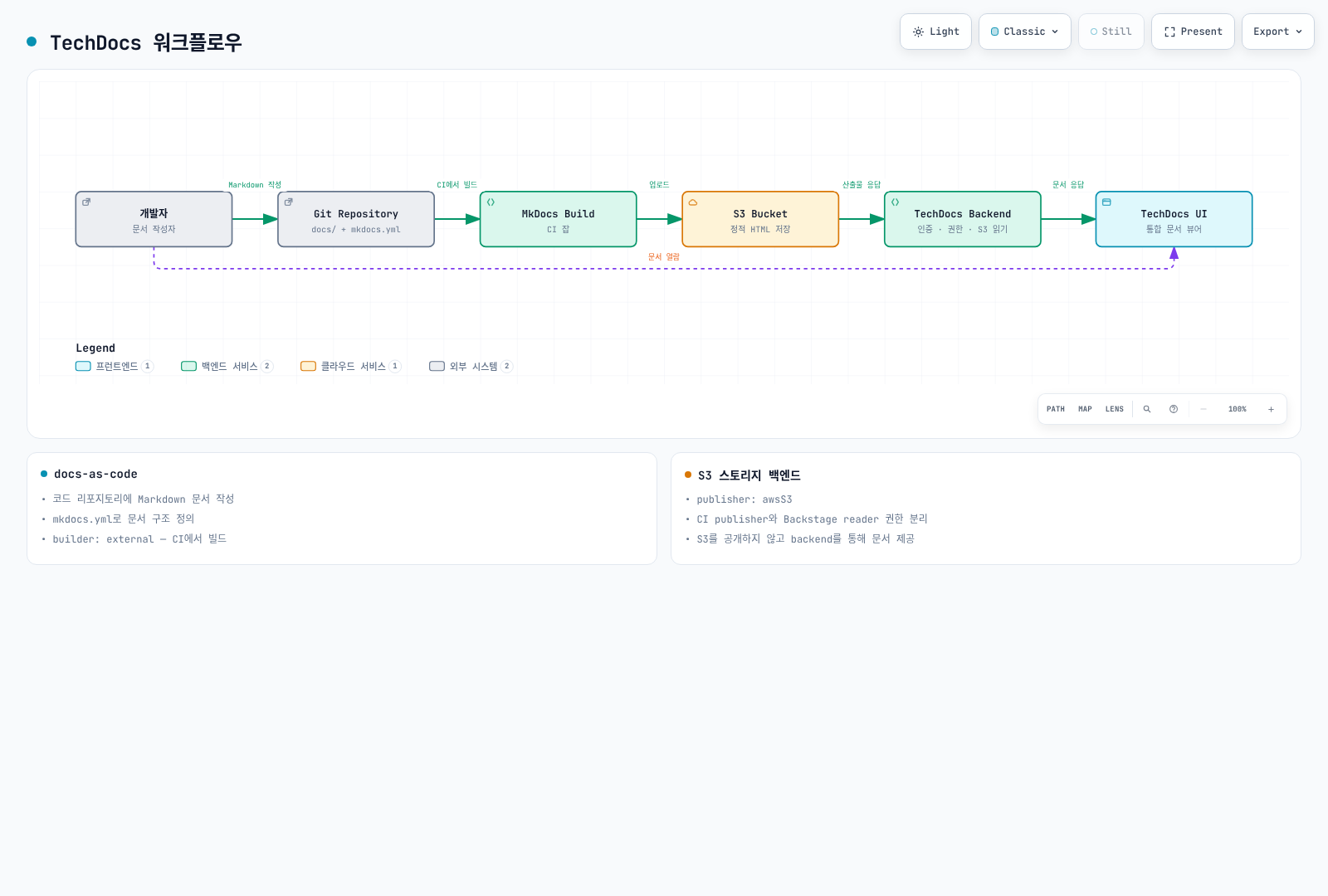Switch to PATH mode
This screenshot has height=896, width=1328.
(x=1056, y=409)
